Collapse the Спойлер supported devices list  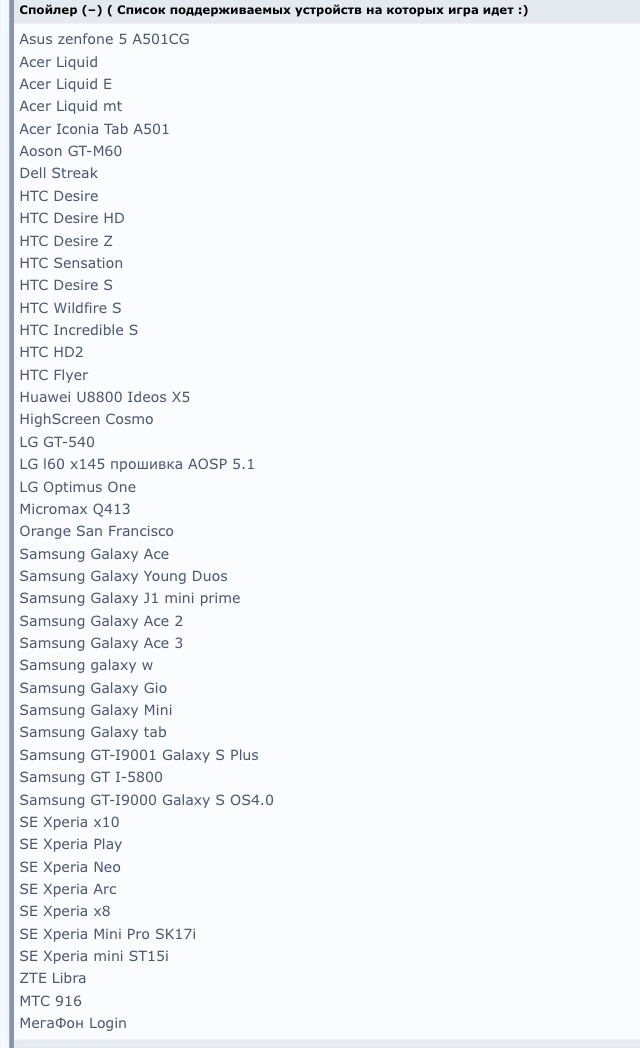[x=57, y=10]
